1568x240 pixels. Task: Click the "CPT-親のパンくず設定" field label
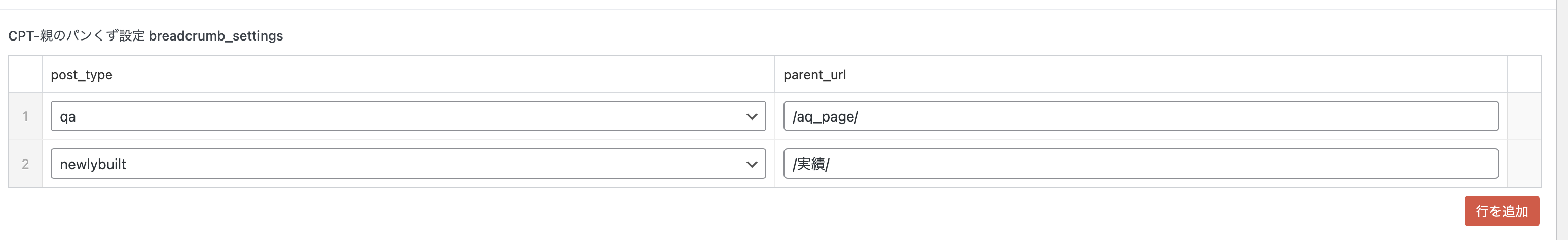(x=77, y=36)
